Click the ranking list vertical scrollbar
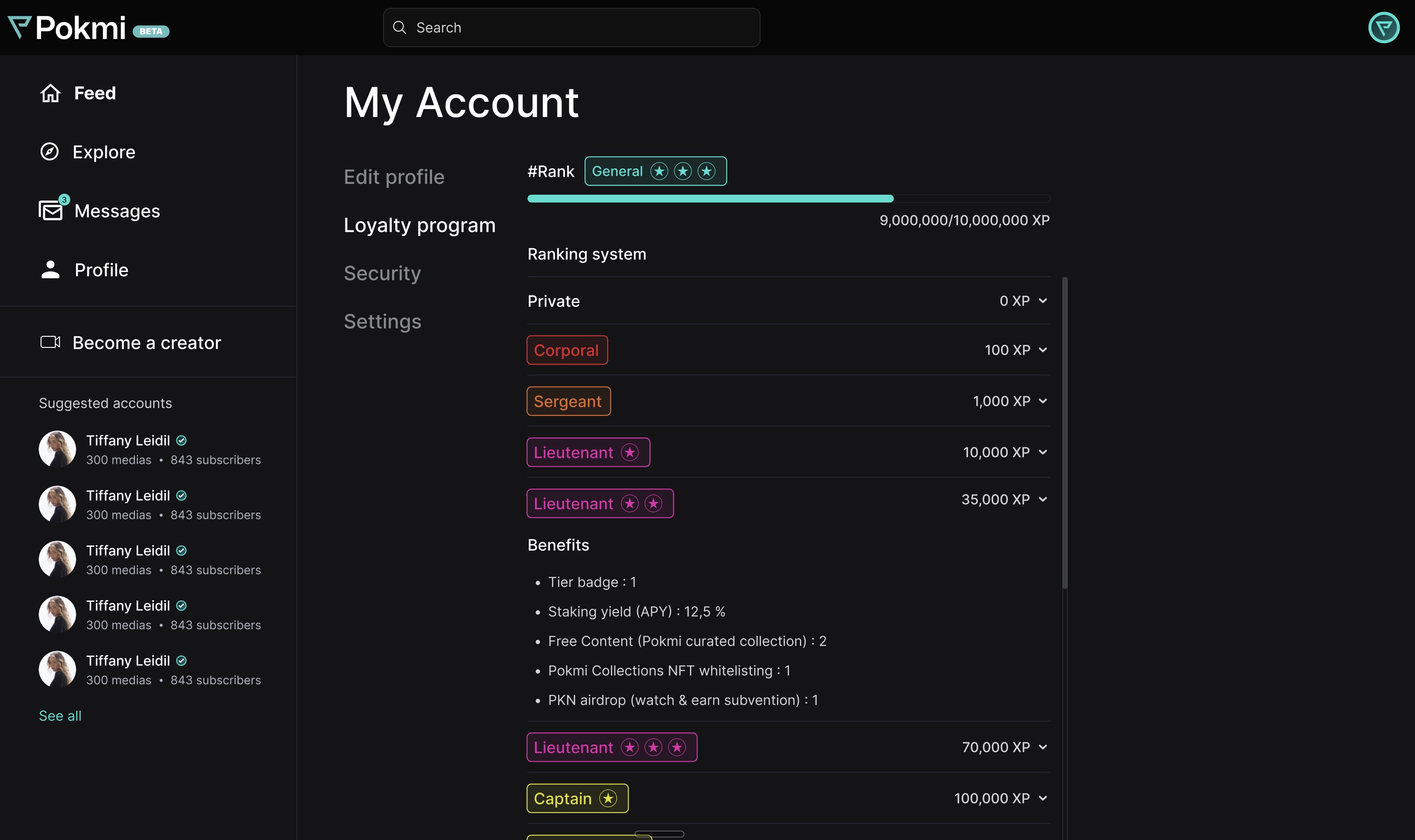Screen dimensions: 1415x840 1064,433
